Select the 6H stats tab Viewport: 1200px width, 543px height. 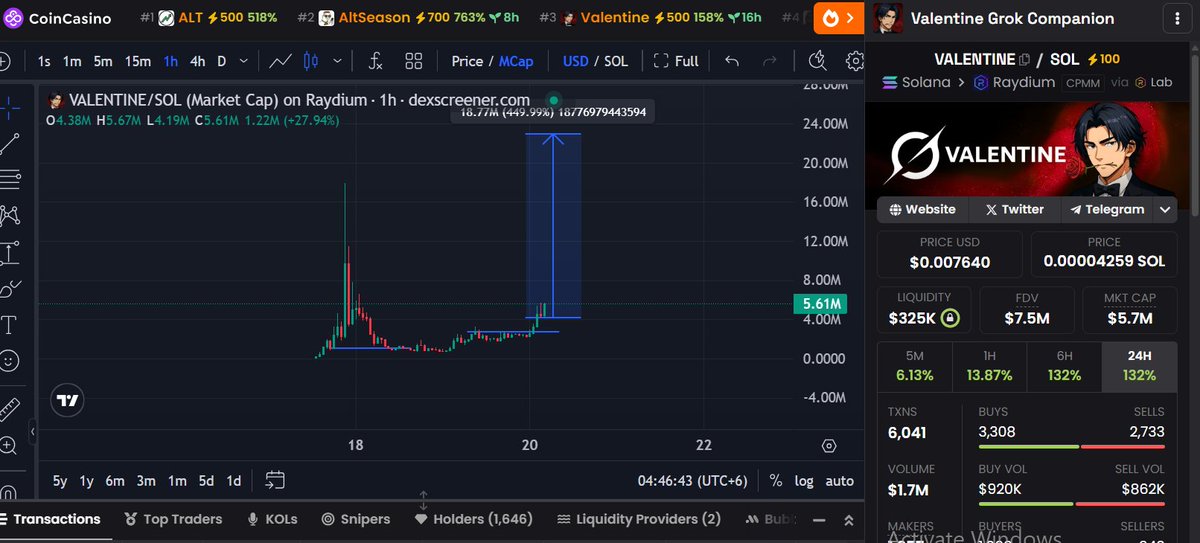tap(1064, 365)
